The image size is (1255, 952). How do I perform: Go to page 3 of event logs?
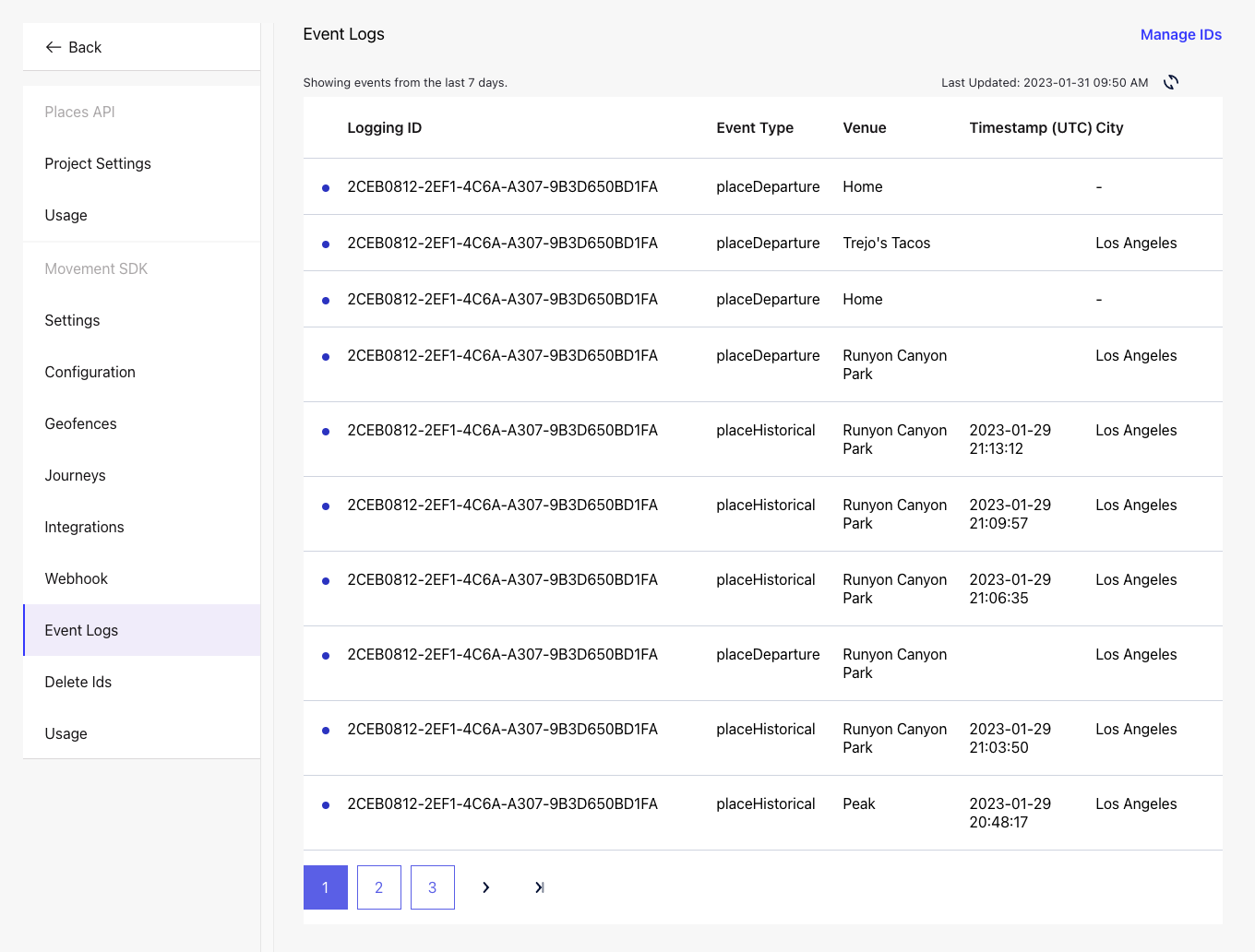click(432, 887)
